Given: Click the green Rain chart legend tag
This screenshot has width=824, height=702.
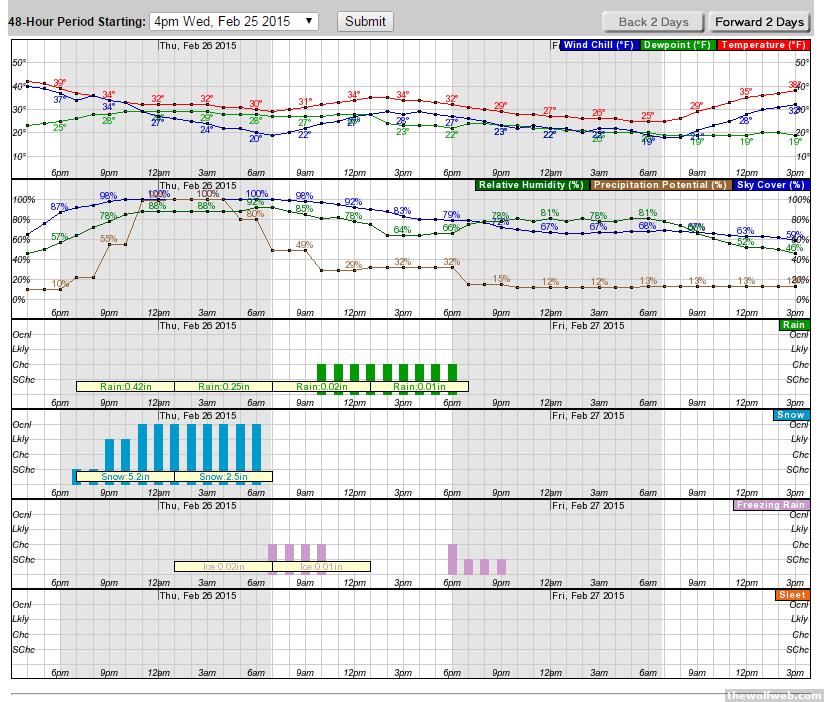Looking at the screenshot, I should pyautogui.click(x=793, y=325).
